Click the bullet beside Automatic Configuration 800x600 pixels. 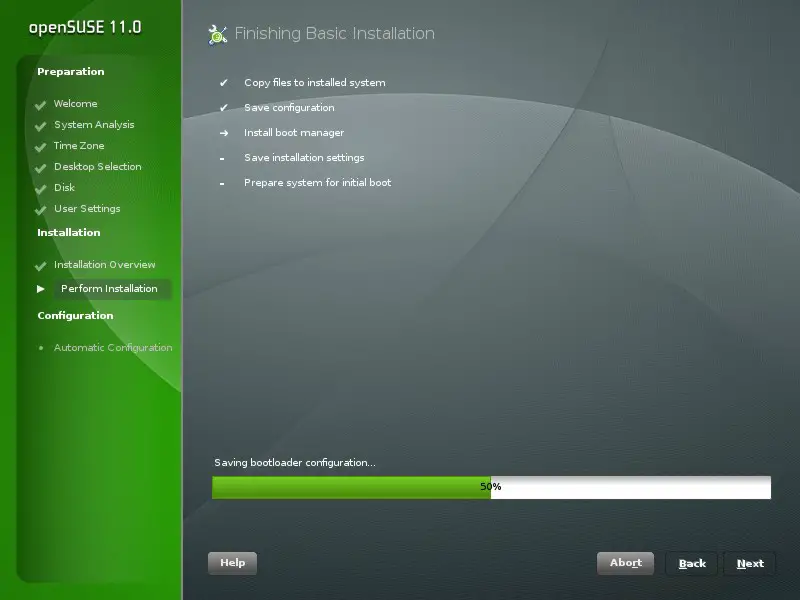pos(41,348)
